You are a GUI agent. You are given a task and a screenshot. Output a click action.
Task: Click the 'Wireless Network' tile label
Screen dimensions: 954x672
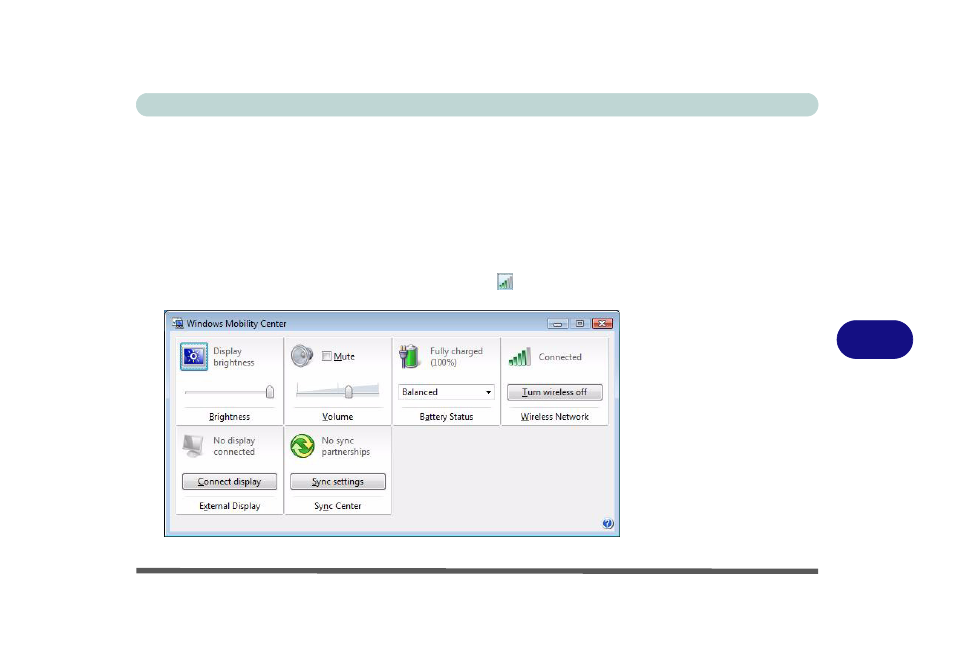click(554, 417)
